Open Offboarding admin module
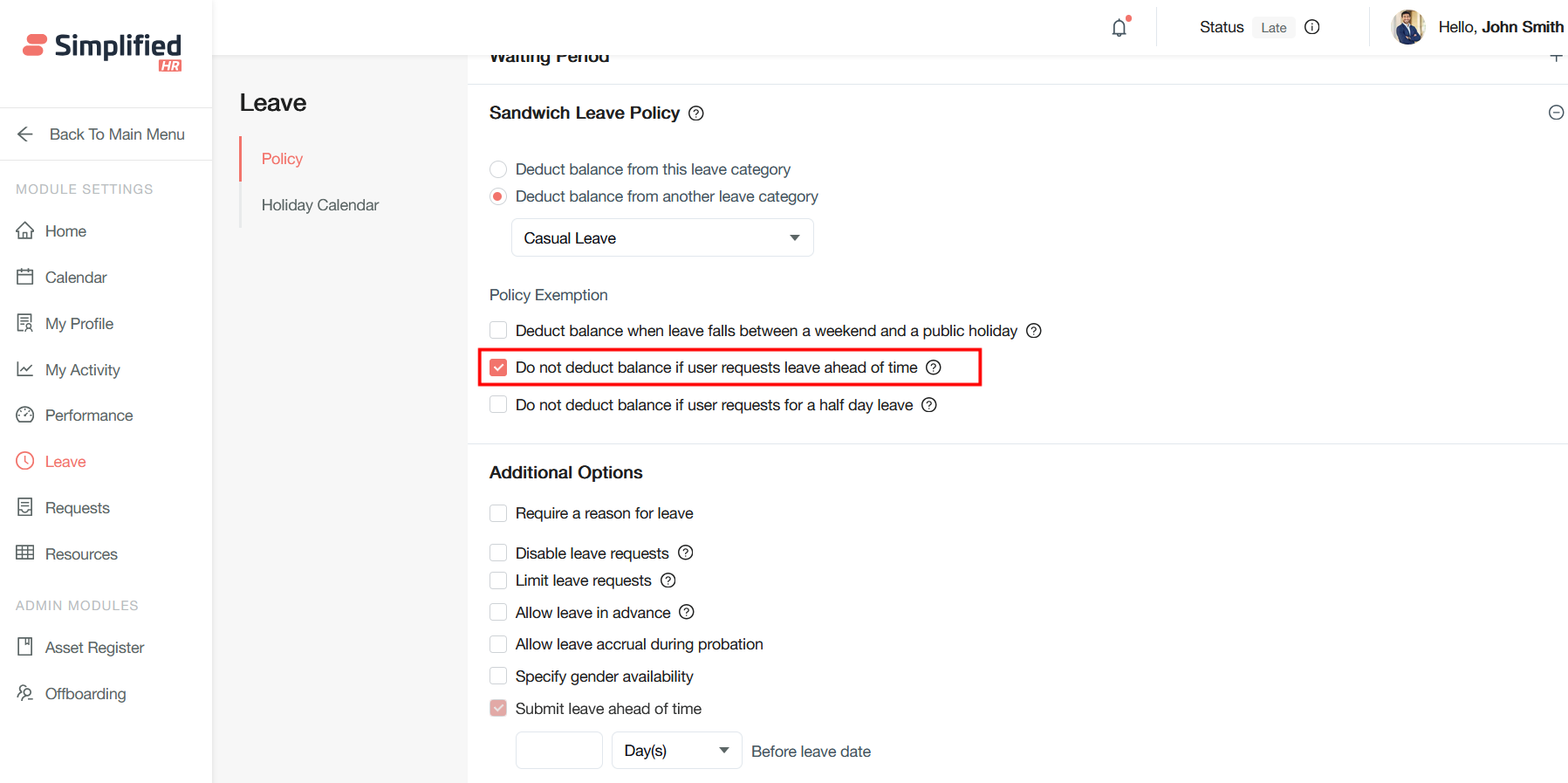 pyautogui.click(x=86, y=694)
